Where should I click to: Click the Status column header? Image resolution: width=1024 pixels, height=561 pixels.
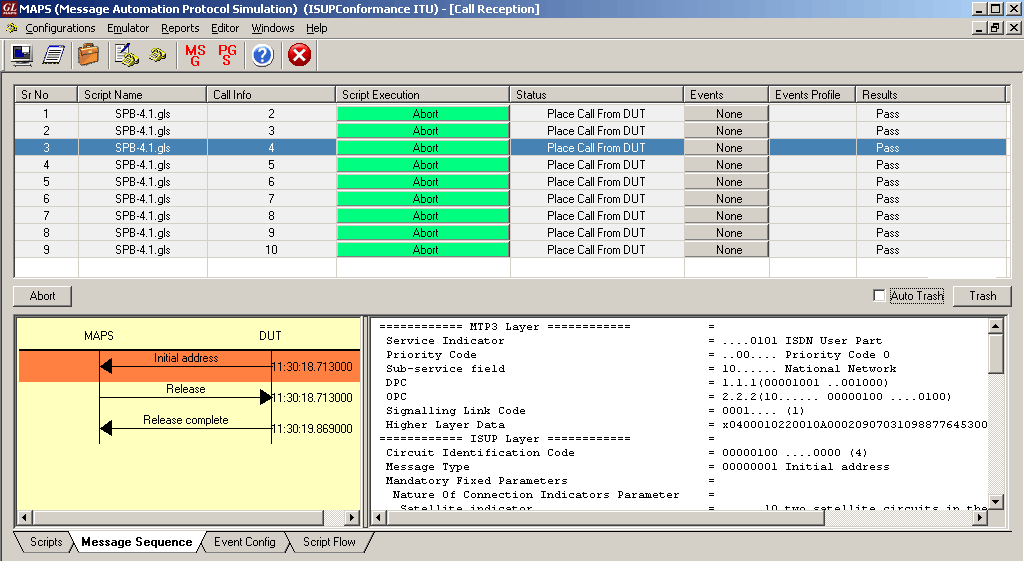[x=596, y=95]
